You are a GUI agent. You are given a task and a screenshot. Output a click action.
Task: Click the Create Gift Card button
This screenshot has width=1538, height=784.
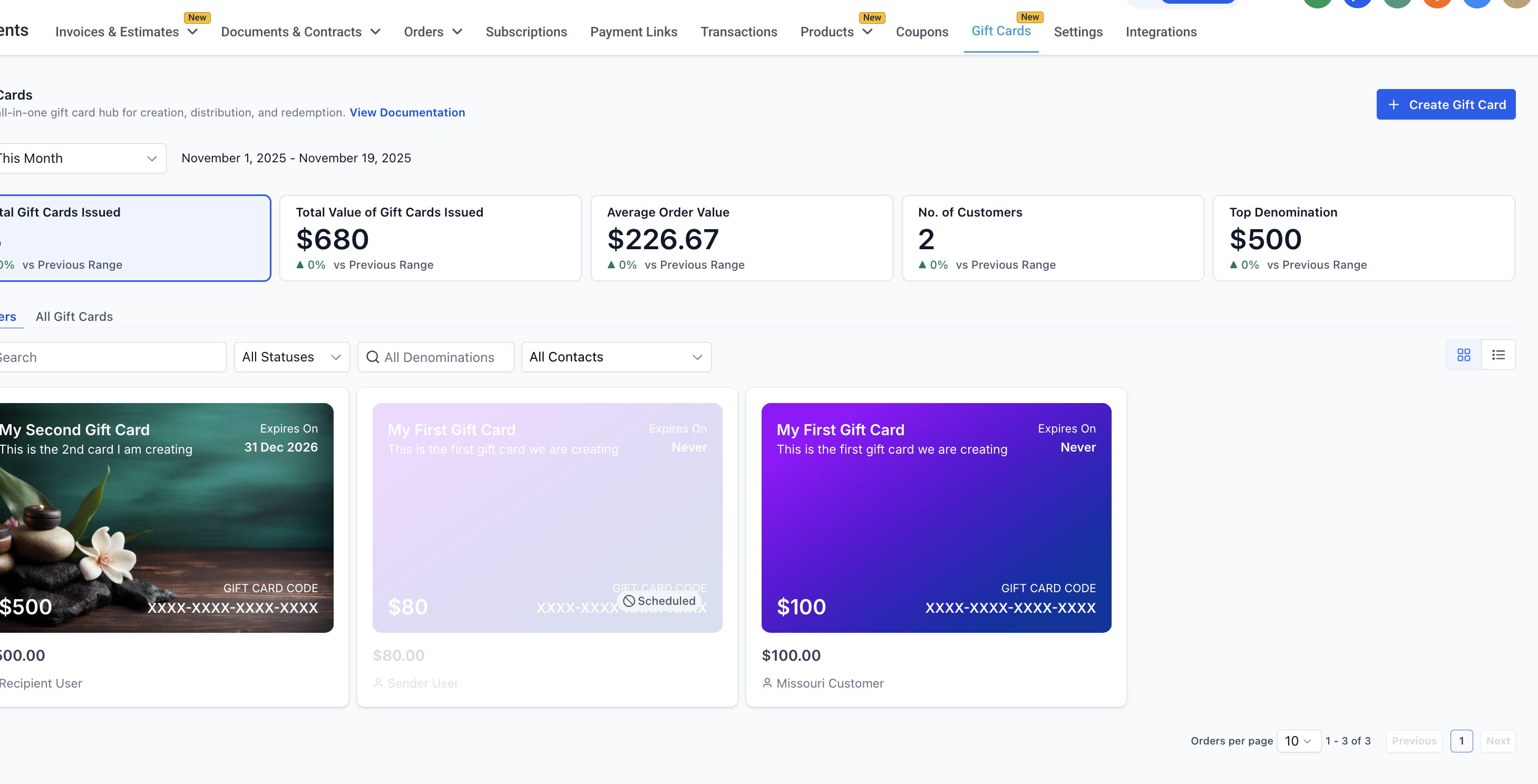click(x=1445, y=104)
